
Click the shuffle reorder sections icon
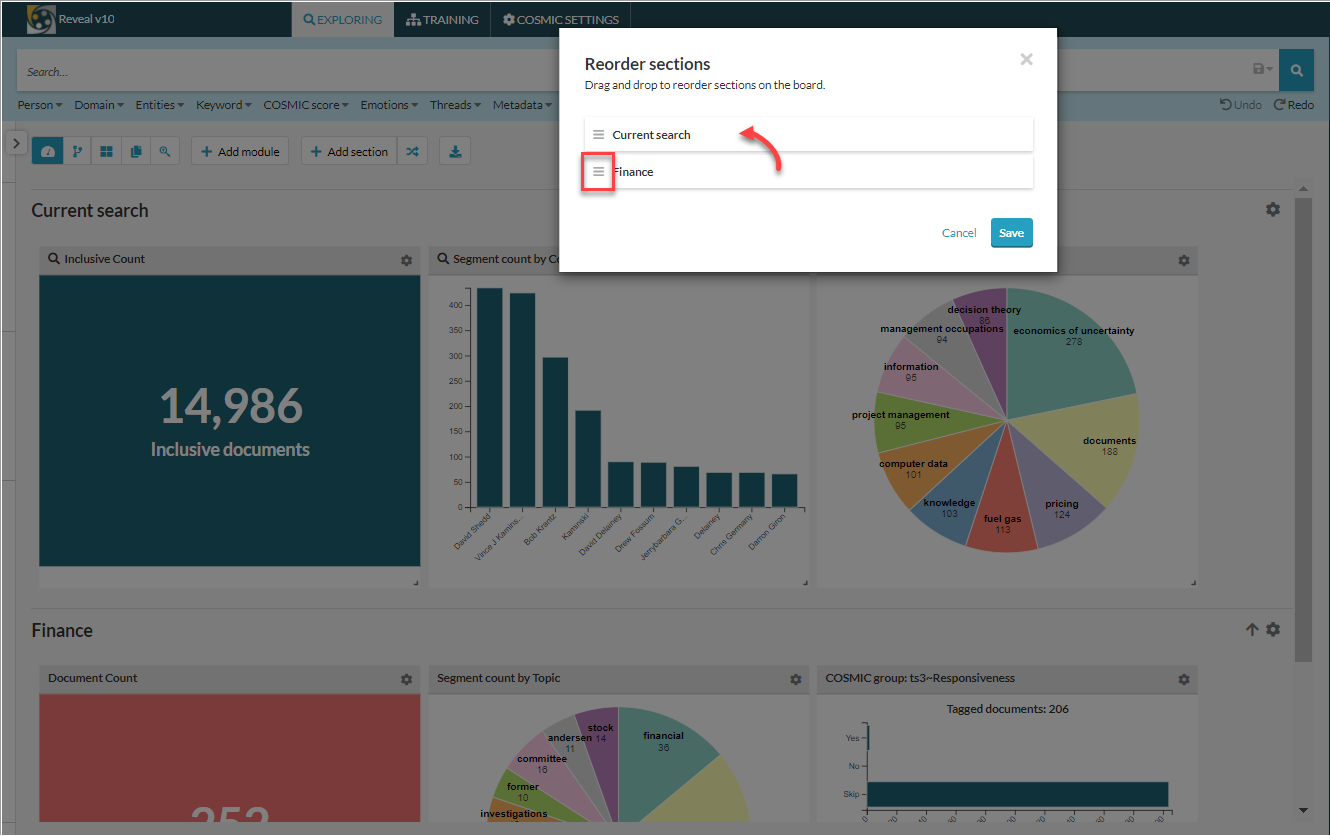tap(412, 152)
